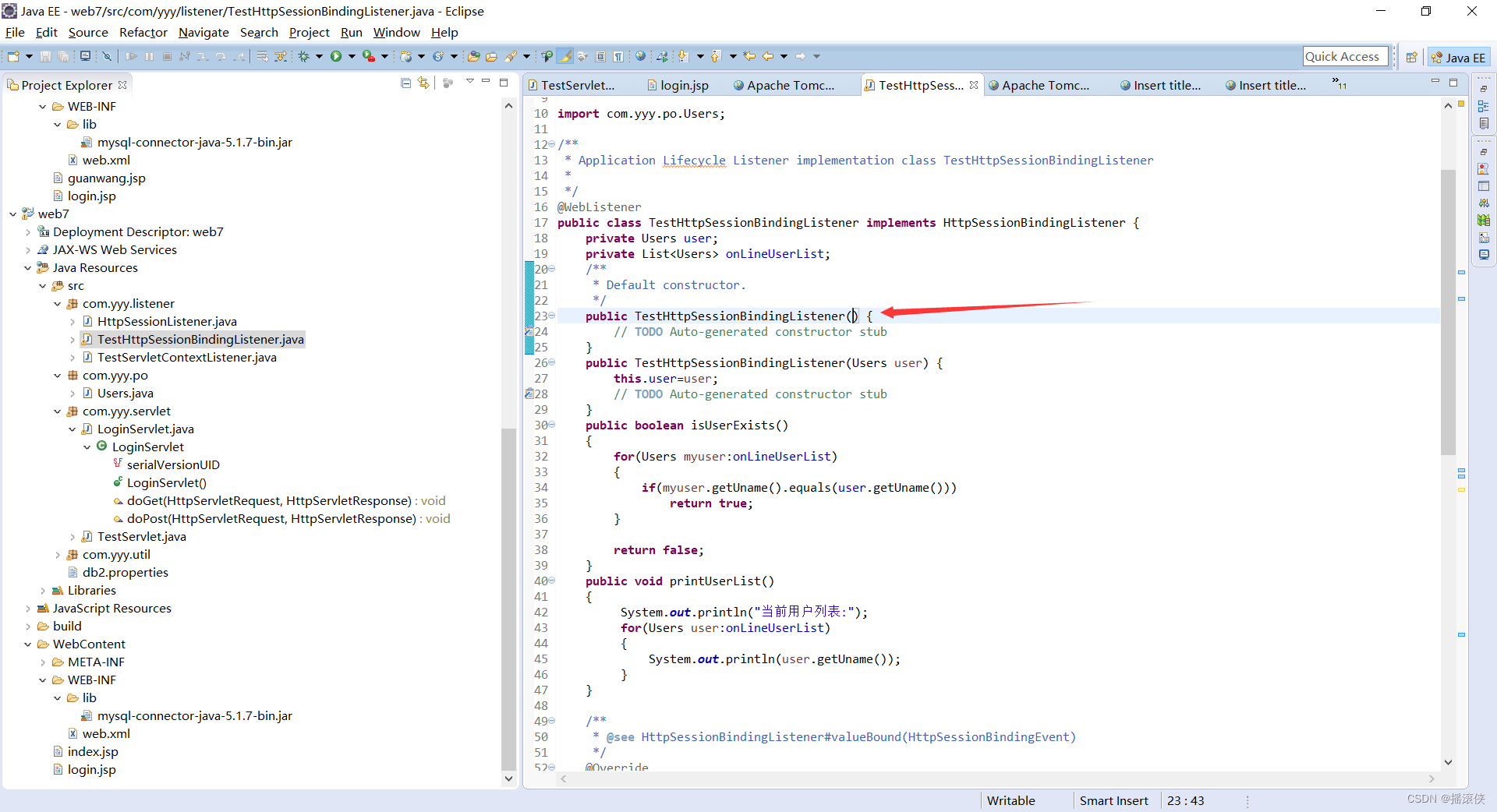The image size is (1497, 812).
Task: Toggle Block Selection Mode
Action: 600,56
